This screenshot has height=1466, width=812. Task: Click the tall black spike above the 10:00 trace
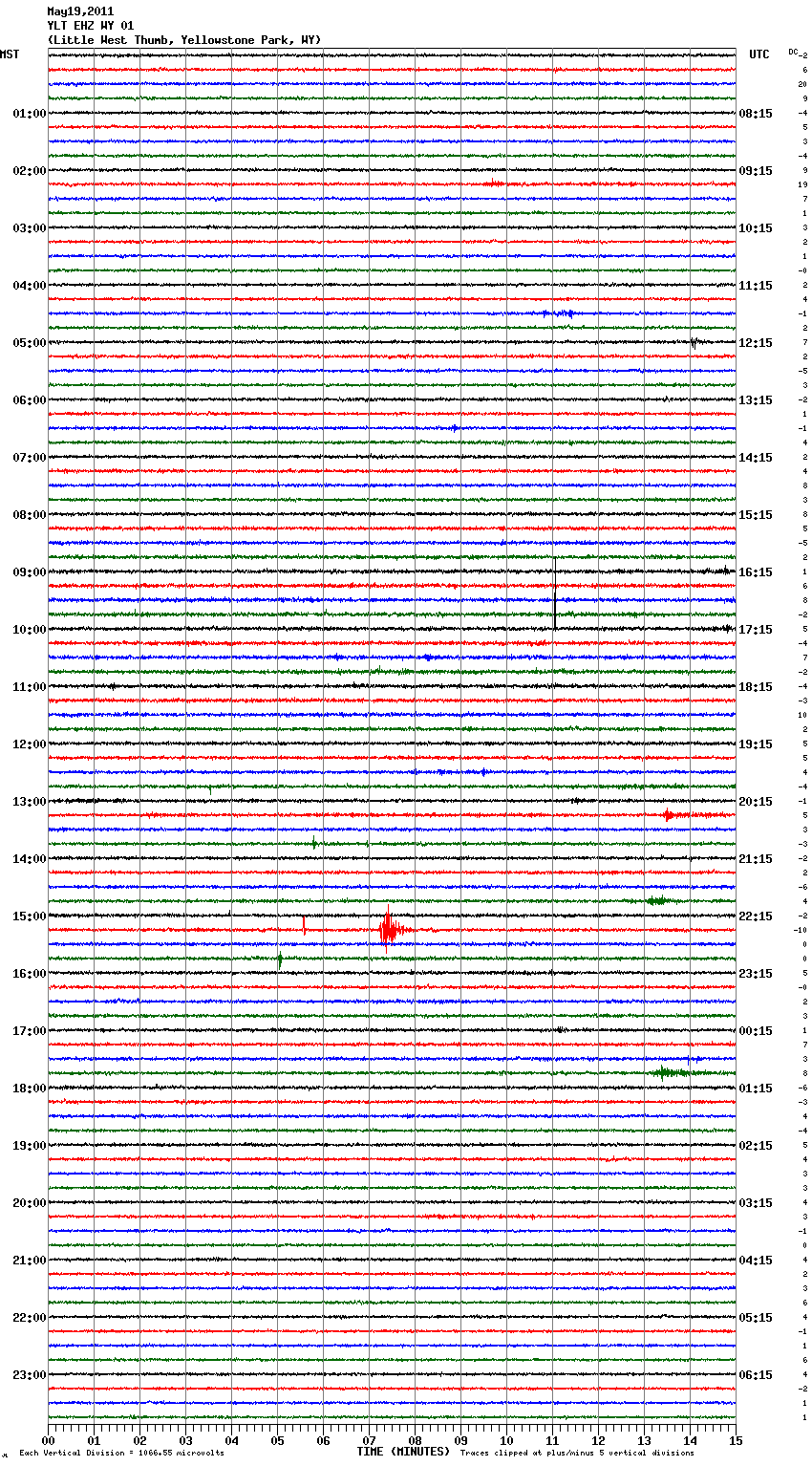tap(555, 594)
